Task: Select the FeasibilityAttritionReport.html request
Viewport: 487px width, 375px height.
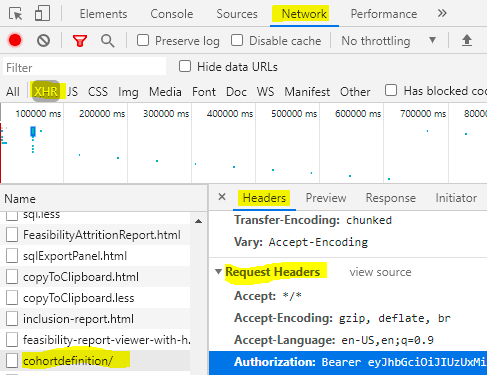Action: click(x=95, y=235)
